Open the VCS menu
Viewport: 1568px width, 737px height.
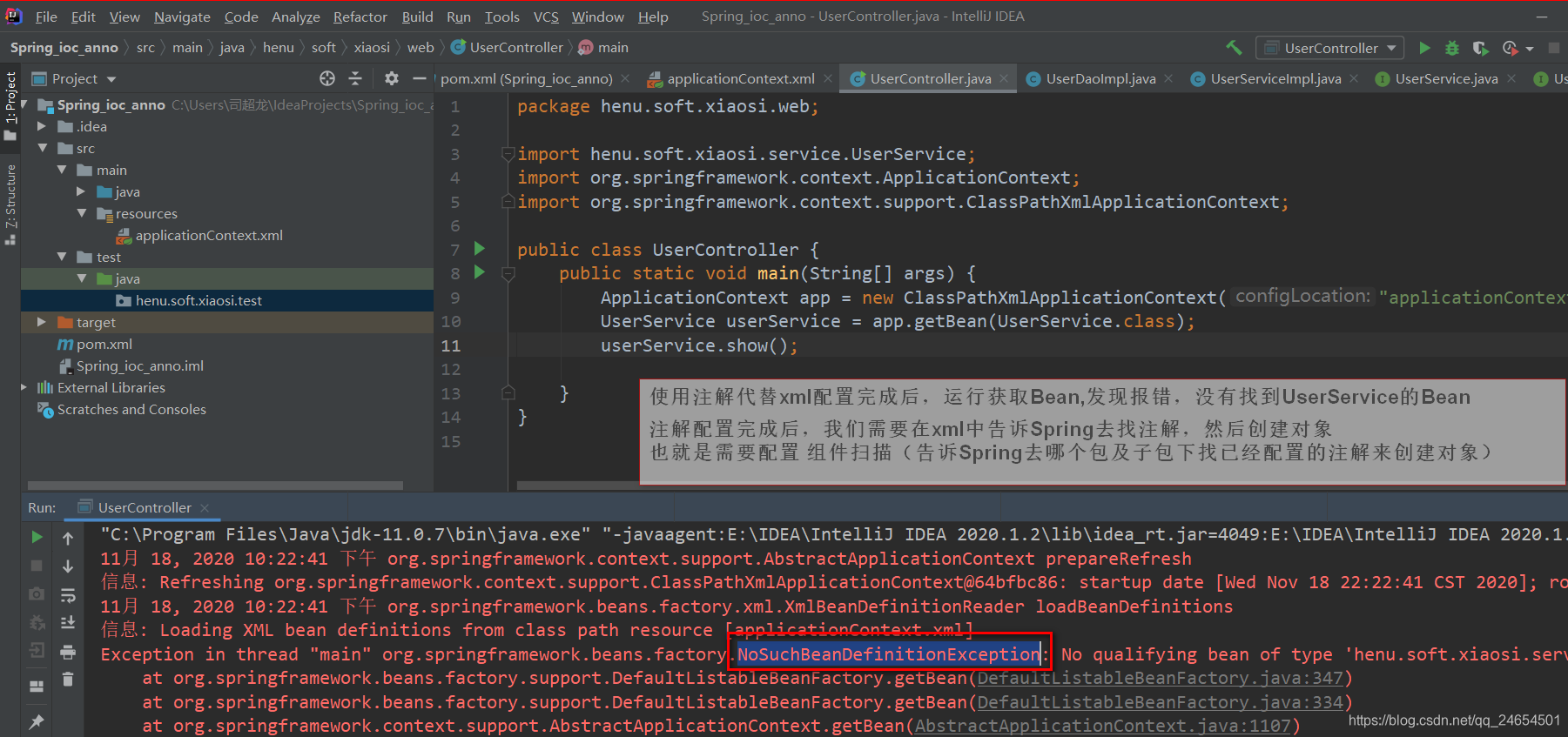click(546, 17)
